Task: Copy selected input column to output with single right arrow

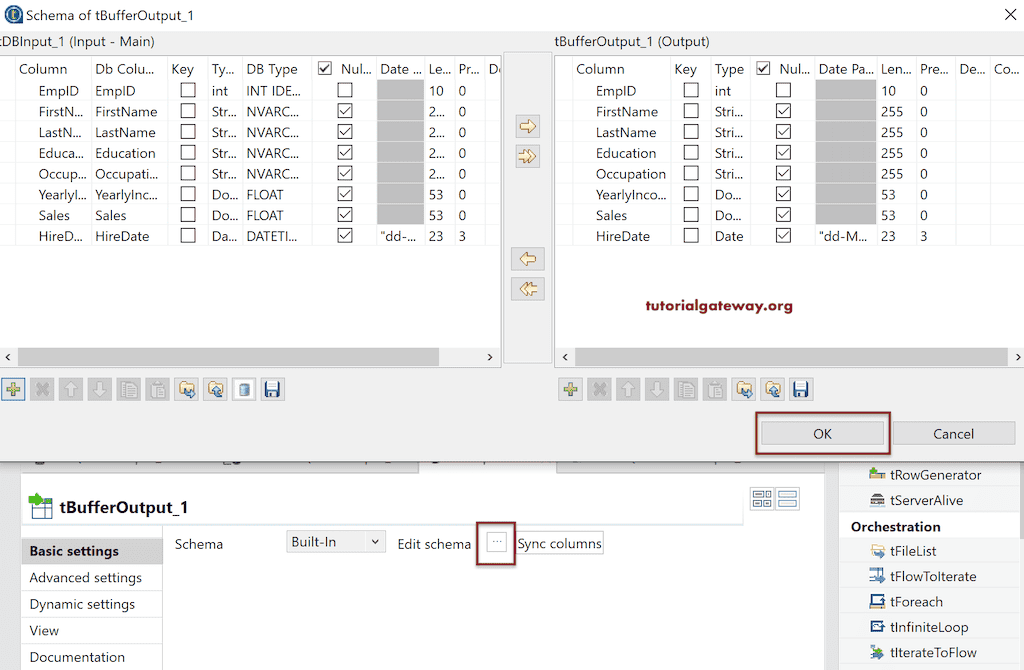Action: (x=527, y=126)
